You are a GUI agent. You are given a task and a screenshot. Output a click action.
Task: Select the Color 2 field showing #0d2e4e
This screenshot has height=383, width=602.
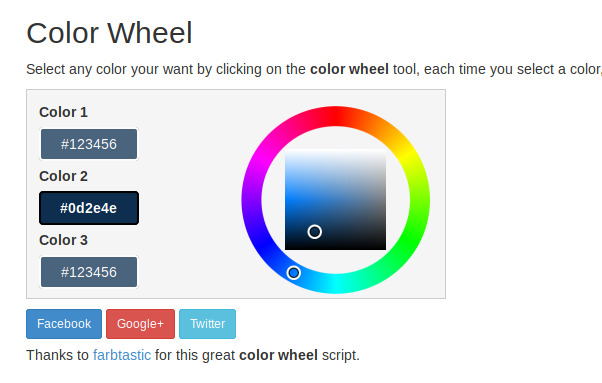(89, 208)
